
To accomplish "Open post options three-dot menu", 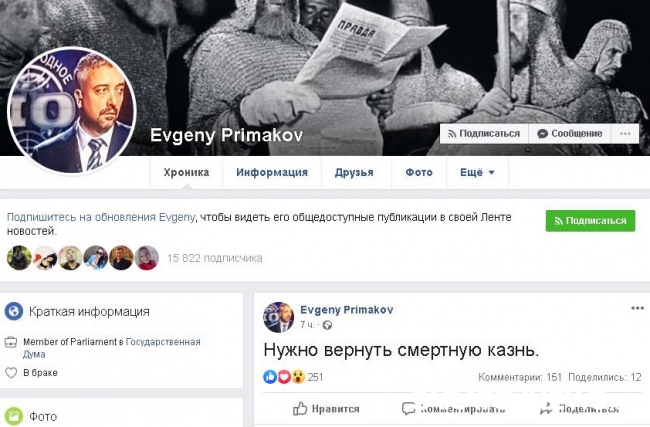I will [x=637, y=308].
